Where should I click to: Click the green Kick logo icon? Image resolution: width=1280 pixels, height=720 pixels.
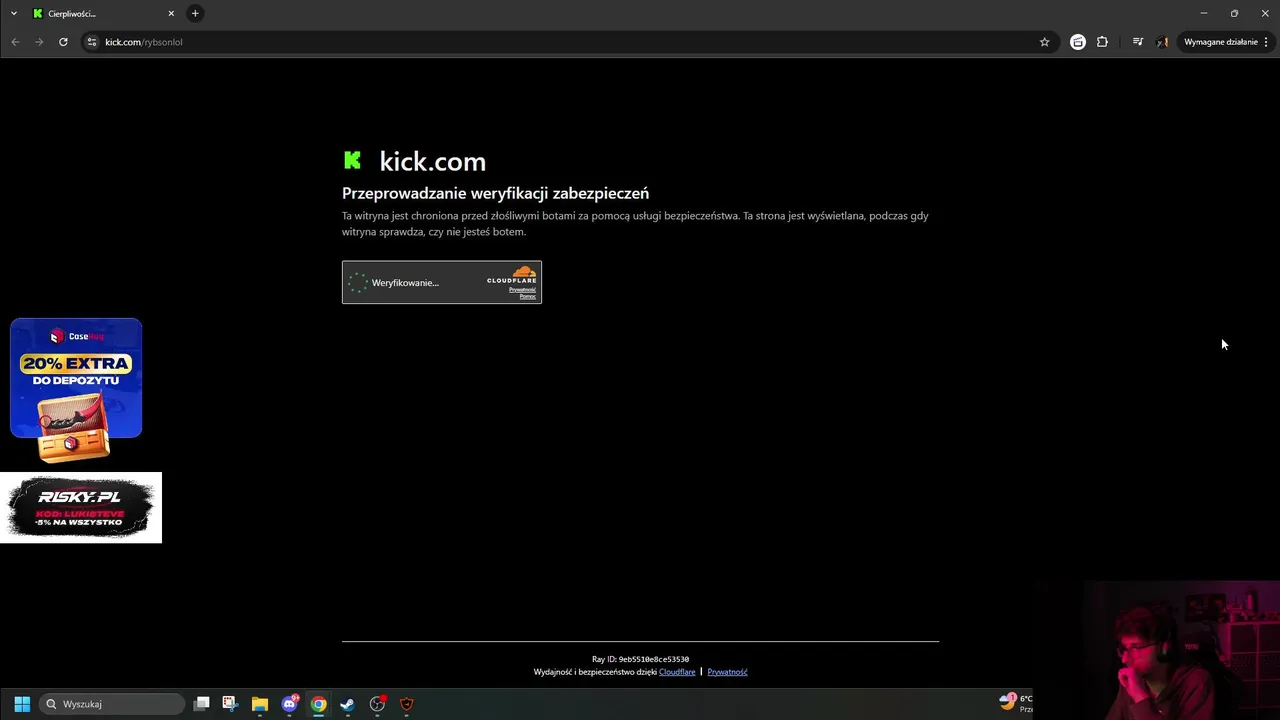click(352, 160)
